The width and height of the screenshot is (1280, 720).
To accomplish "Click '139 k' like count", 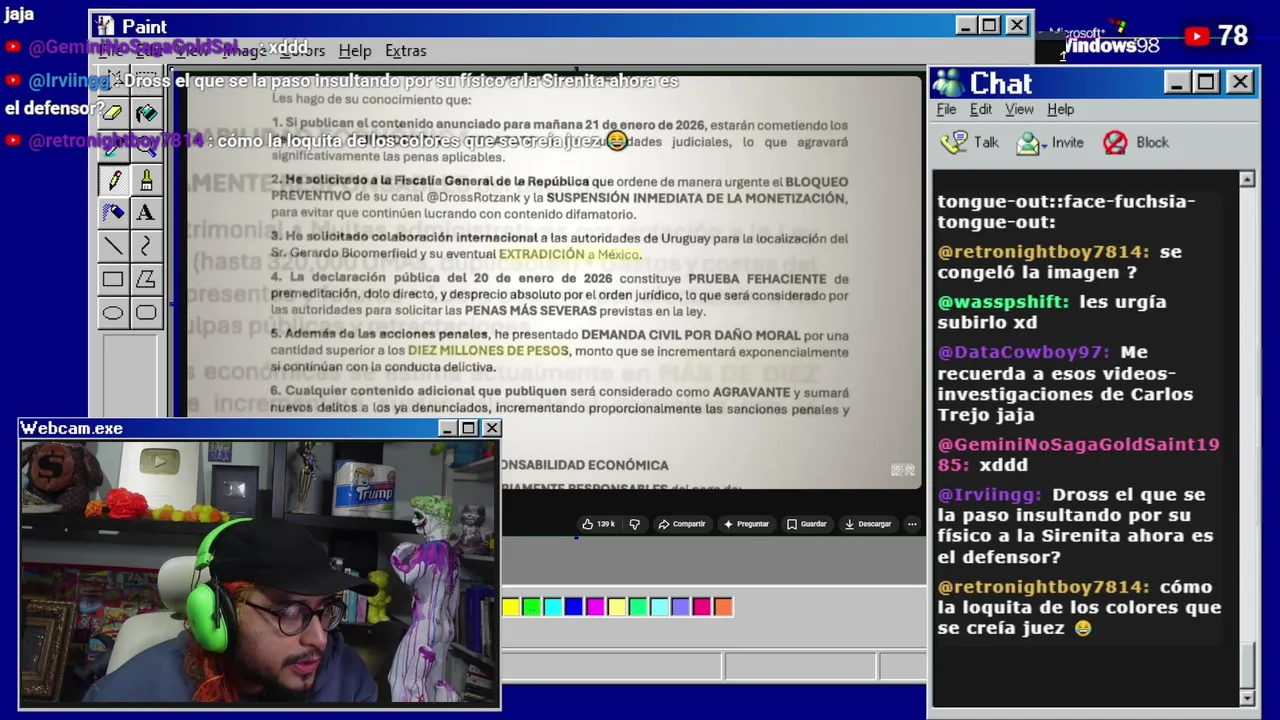I will click(x=606, y=524).
